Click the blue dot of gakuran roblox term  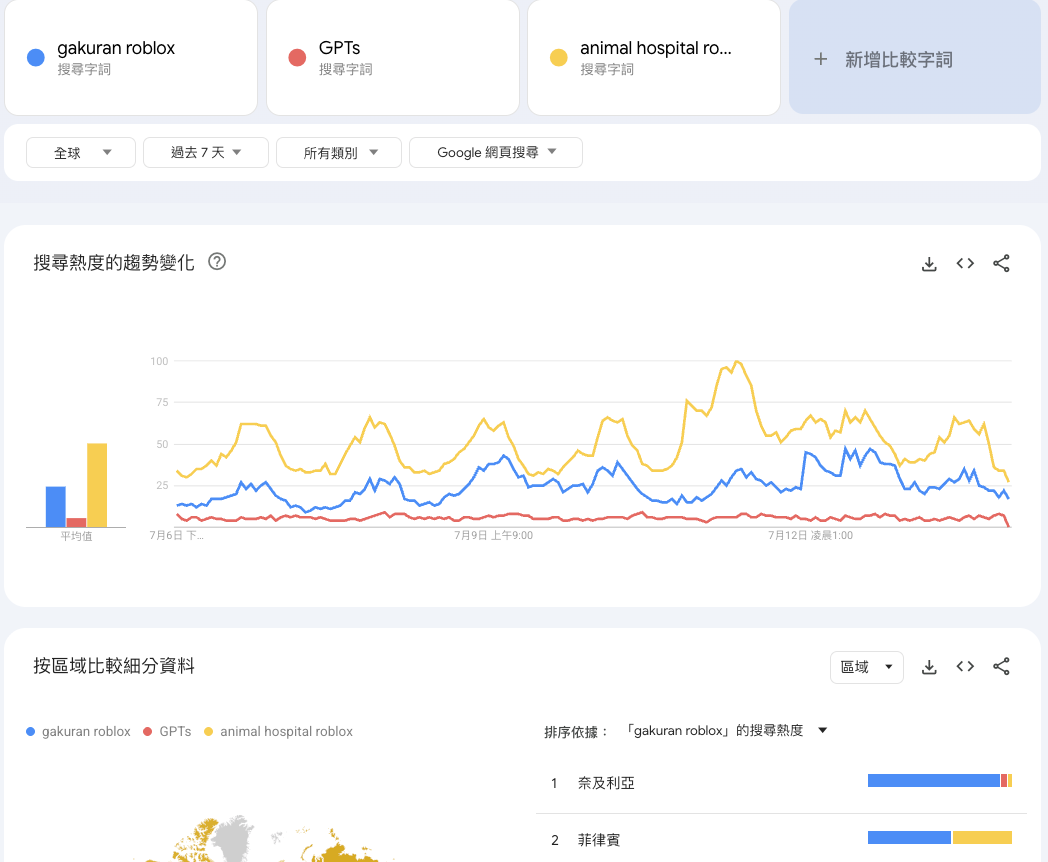click(35, 57)
